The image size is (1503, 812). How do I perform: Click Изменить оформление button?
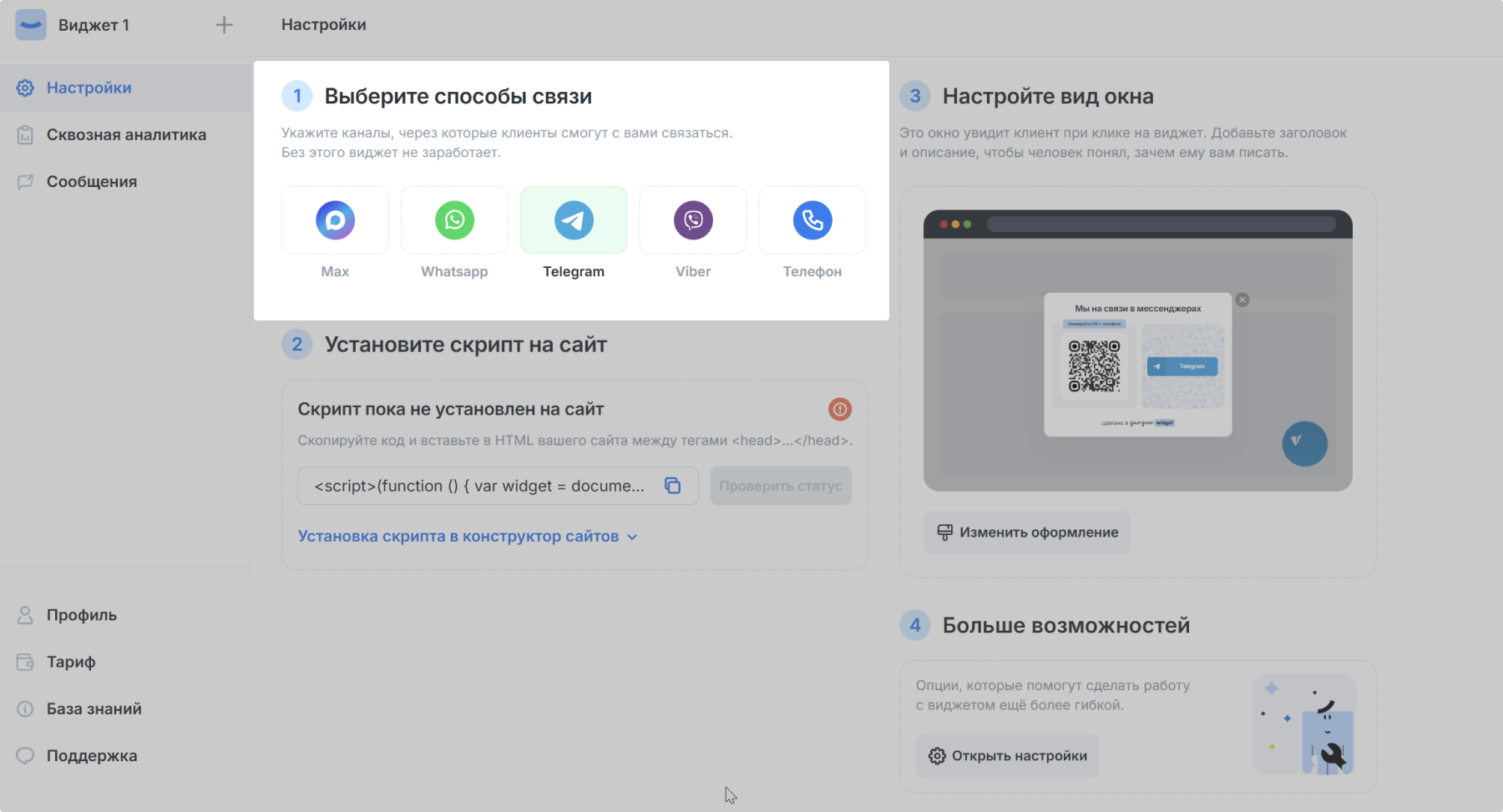coord(1025,532)
